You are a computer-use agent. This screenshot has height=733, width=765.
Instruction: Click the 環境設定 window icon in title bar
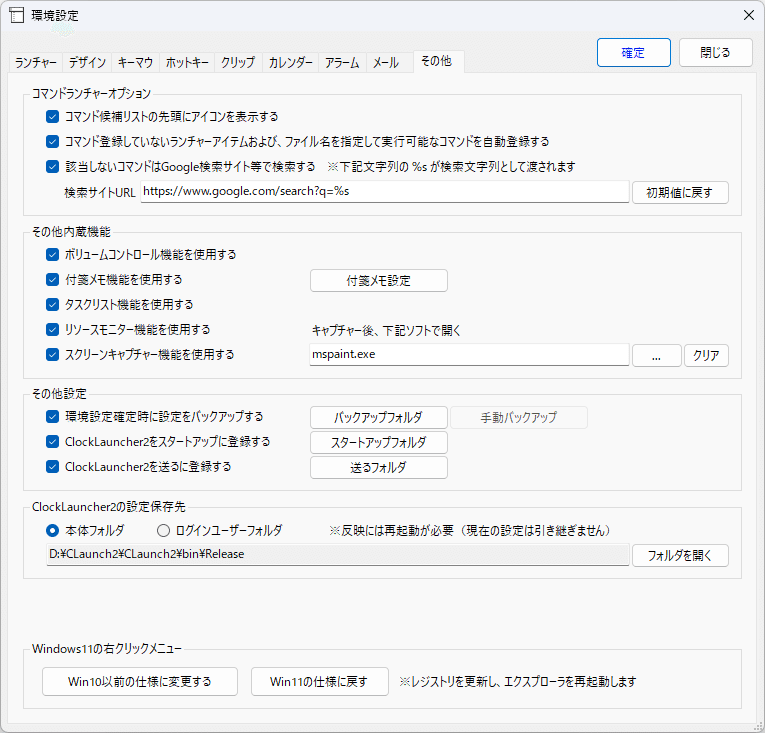[x=17, y=16]
